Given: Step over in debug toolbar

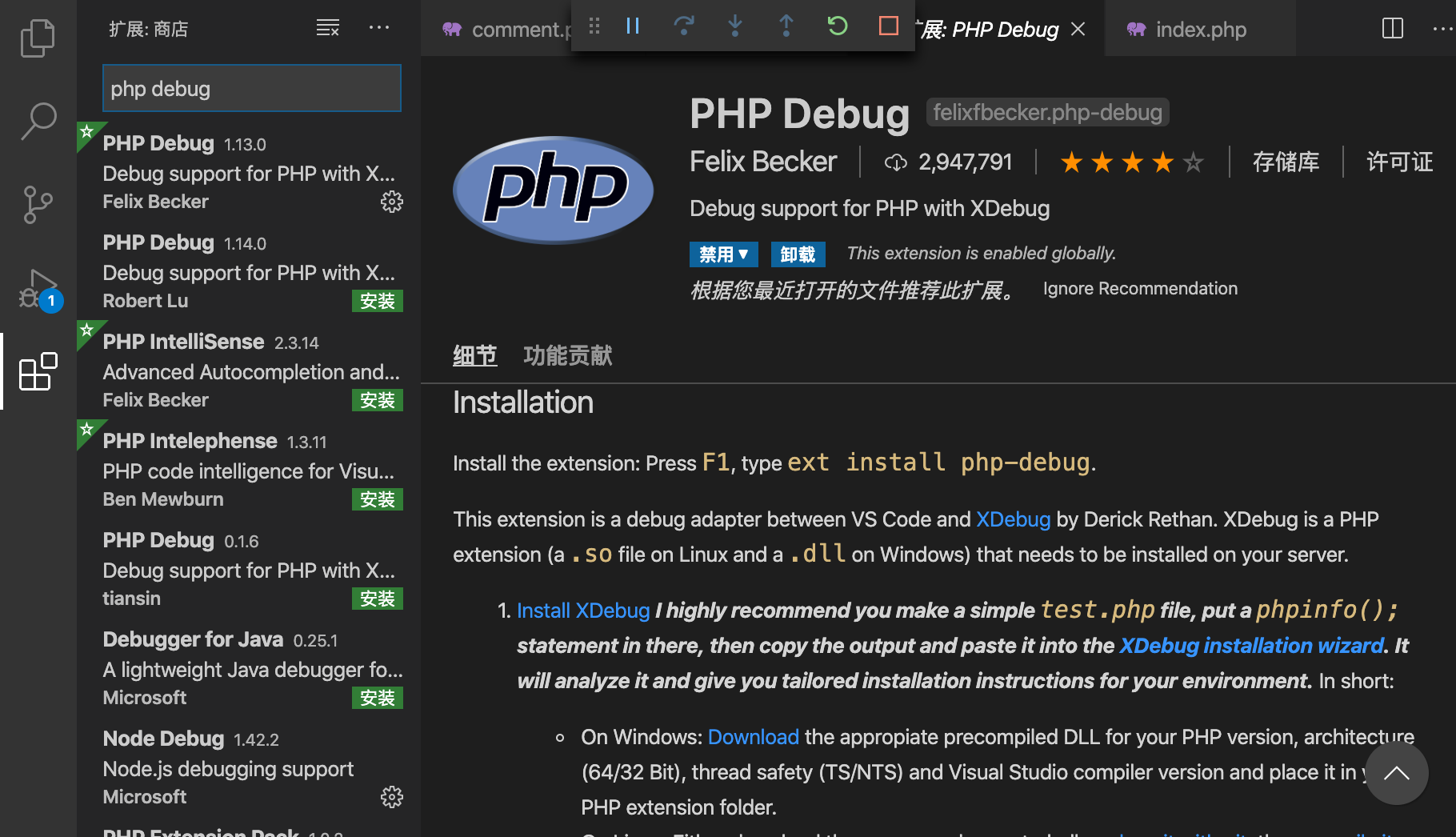Looking at the screenshot, I should pyautogui.click(x=684, y=26).
